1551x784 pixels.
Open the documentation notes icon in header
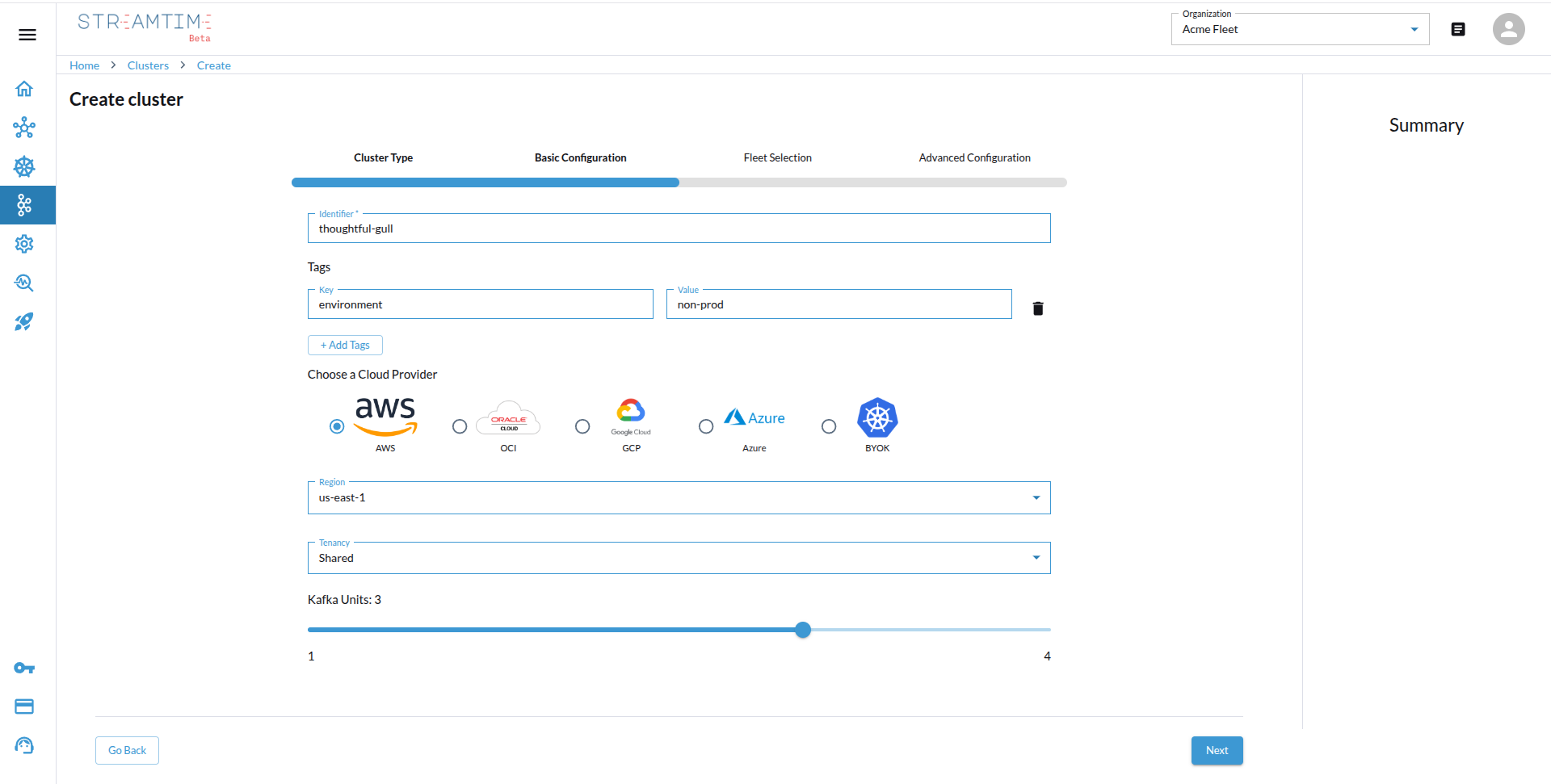(1458, 29)
